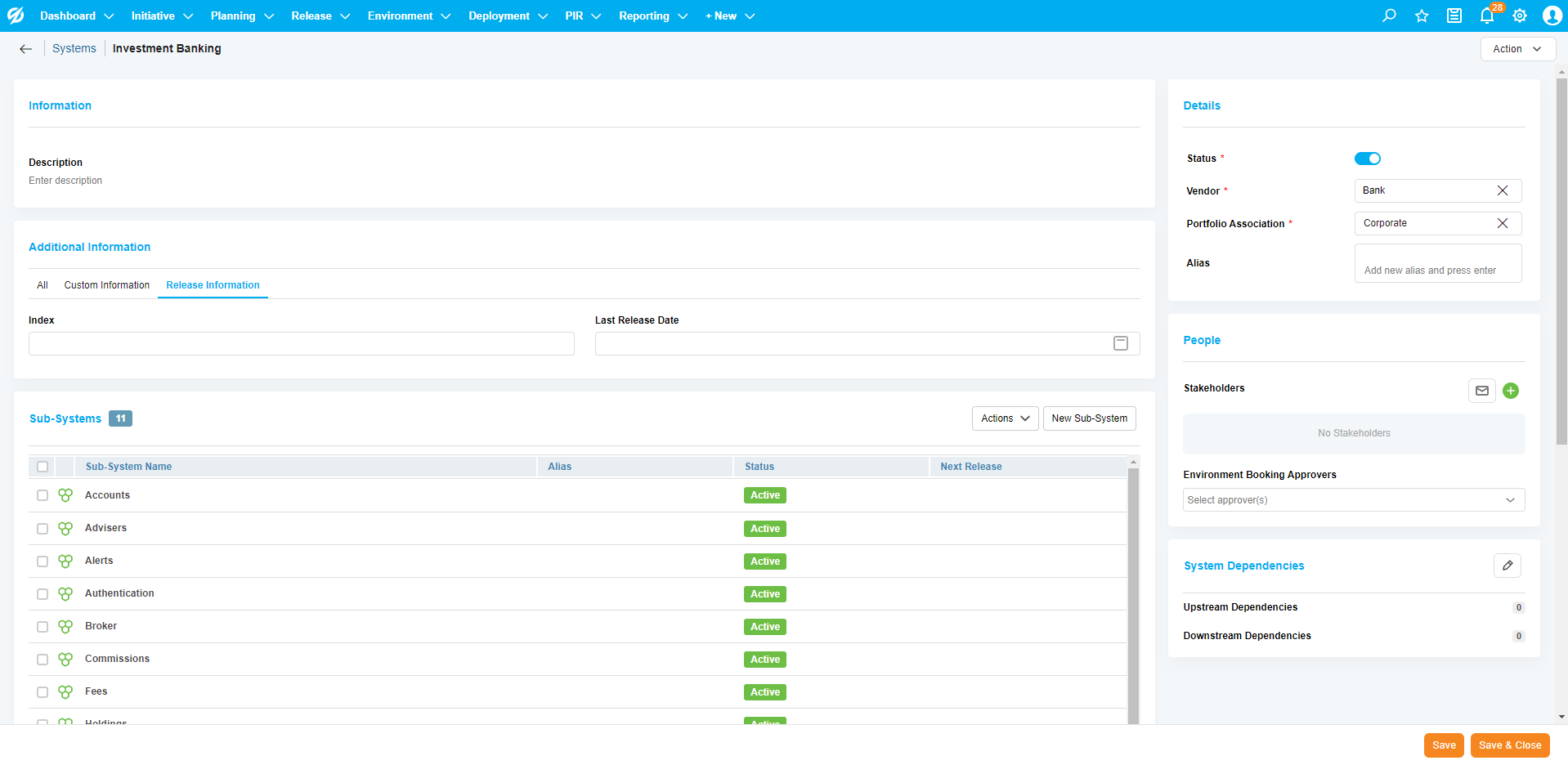Click the add stakeholder plus icon

tap(1511, 391)
